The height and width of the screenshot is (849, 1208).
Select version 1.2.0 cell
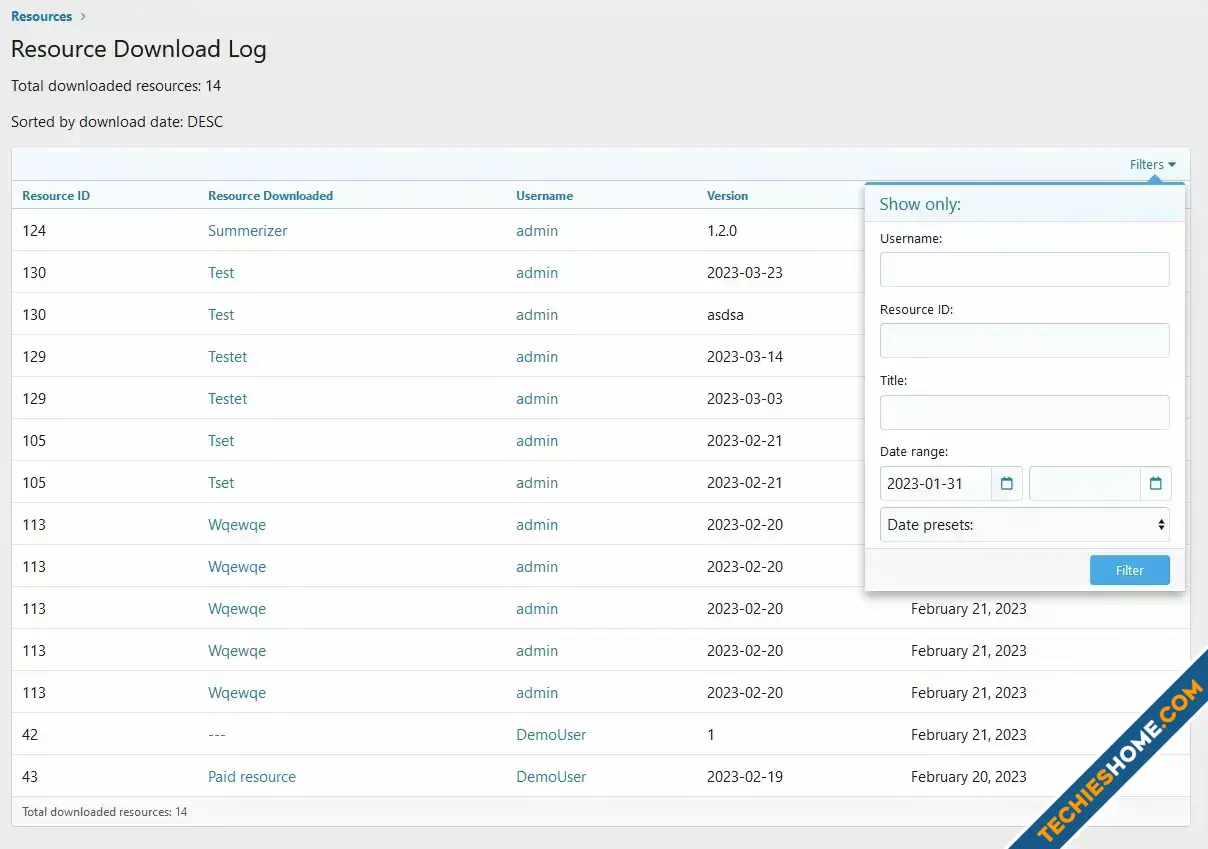coord(722,231)
